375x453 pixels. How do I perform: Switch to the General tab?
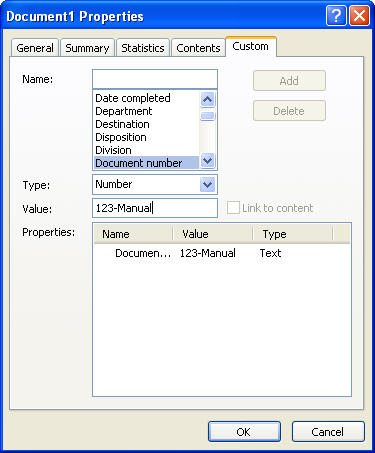coord(35,48)
